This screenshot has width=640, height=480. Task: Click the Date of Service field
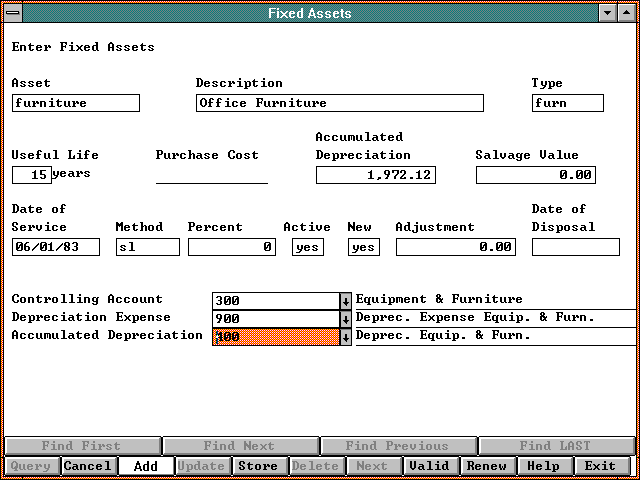(x=56, y=247)
